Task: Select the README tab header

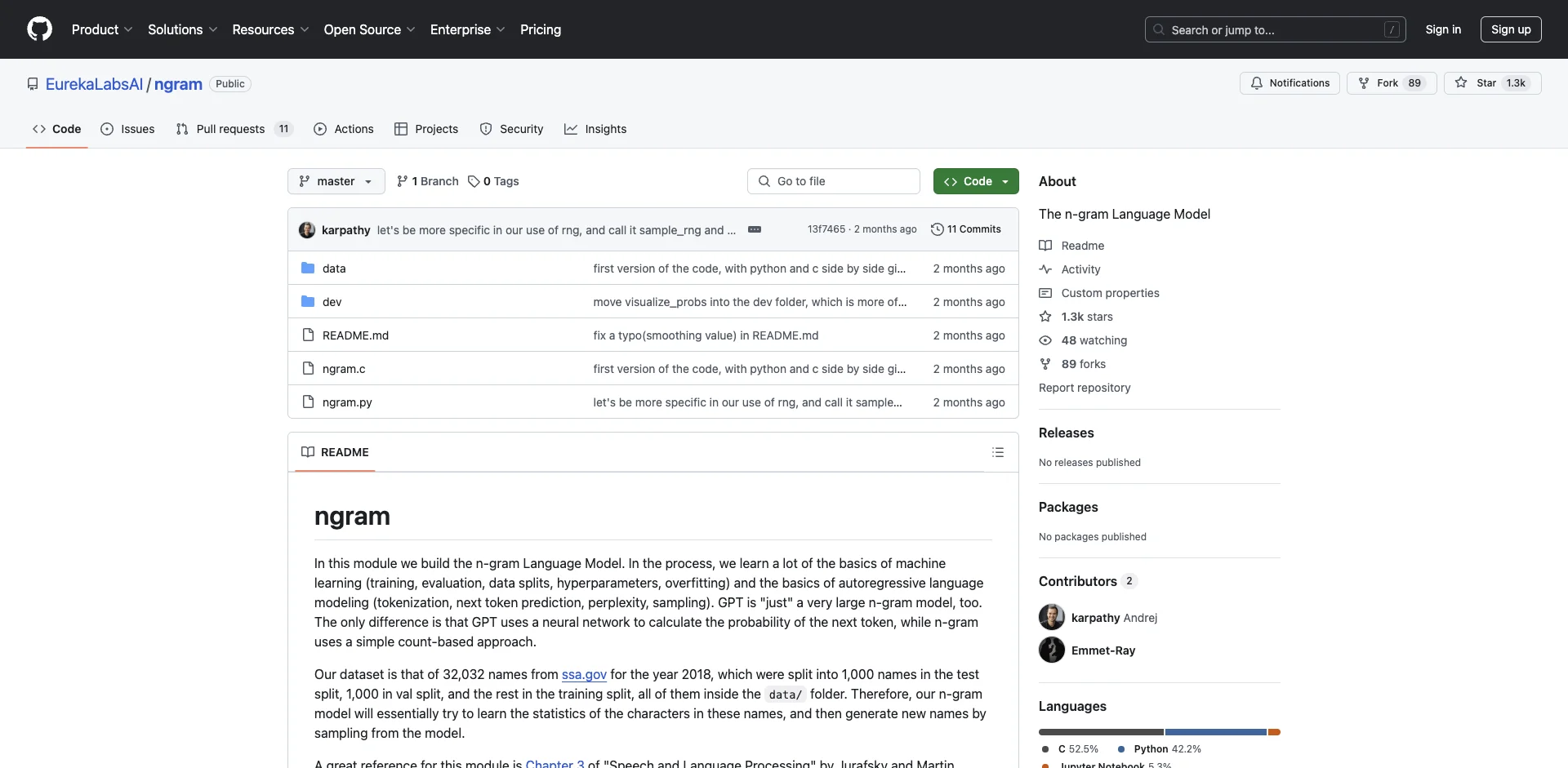Action: tap(335, 452)
